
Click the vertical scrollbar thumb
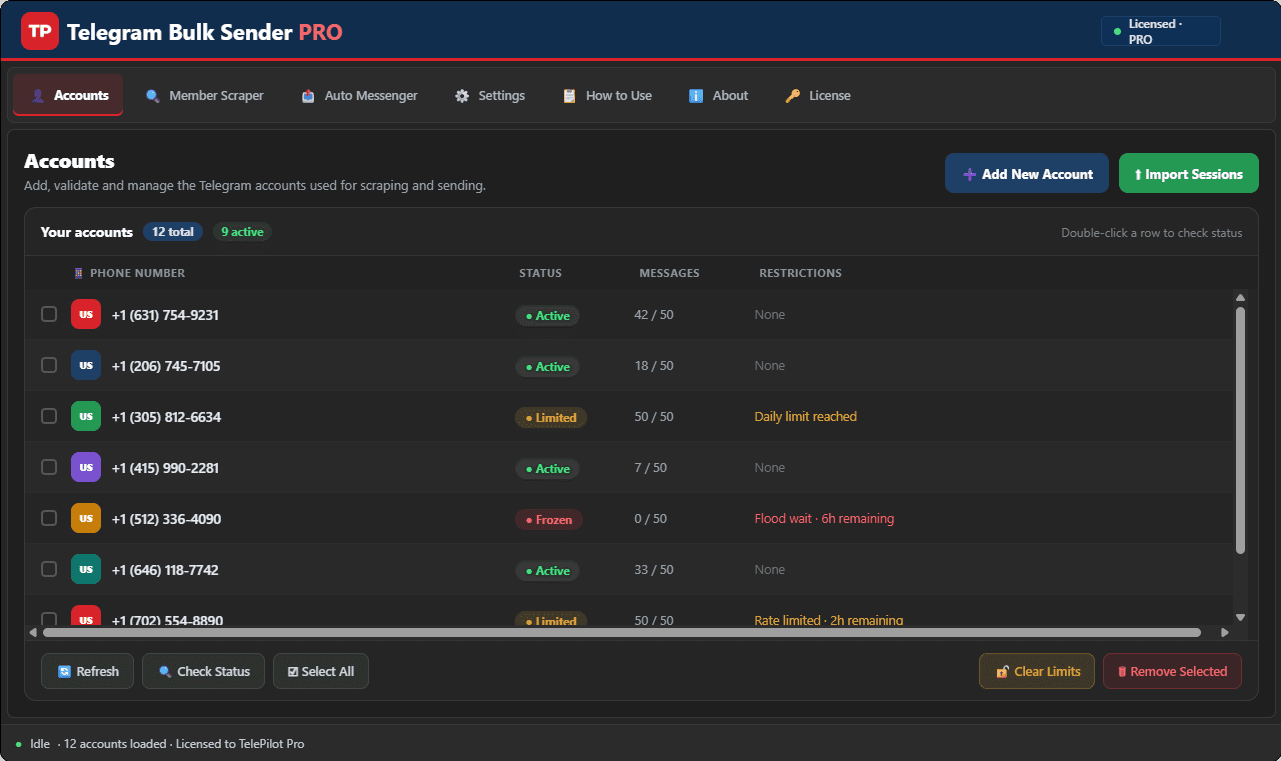pos(1241,431)
